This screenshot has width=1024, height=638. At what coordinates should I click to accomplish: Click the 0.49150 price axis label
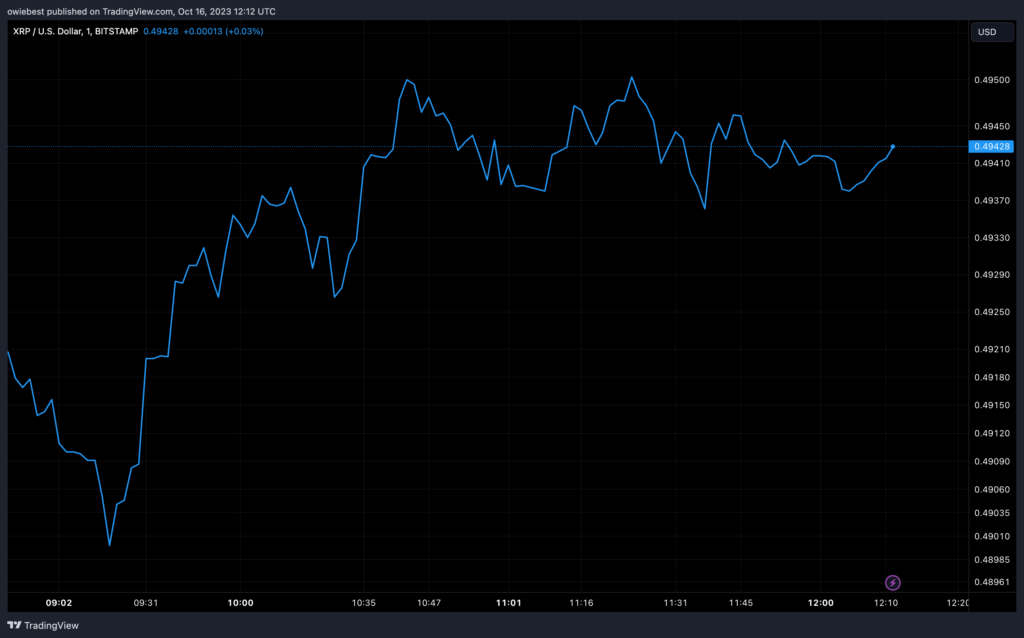pyautogui.click(x=991, y=406)
